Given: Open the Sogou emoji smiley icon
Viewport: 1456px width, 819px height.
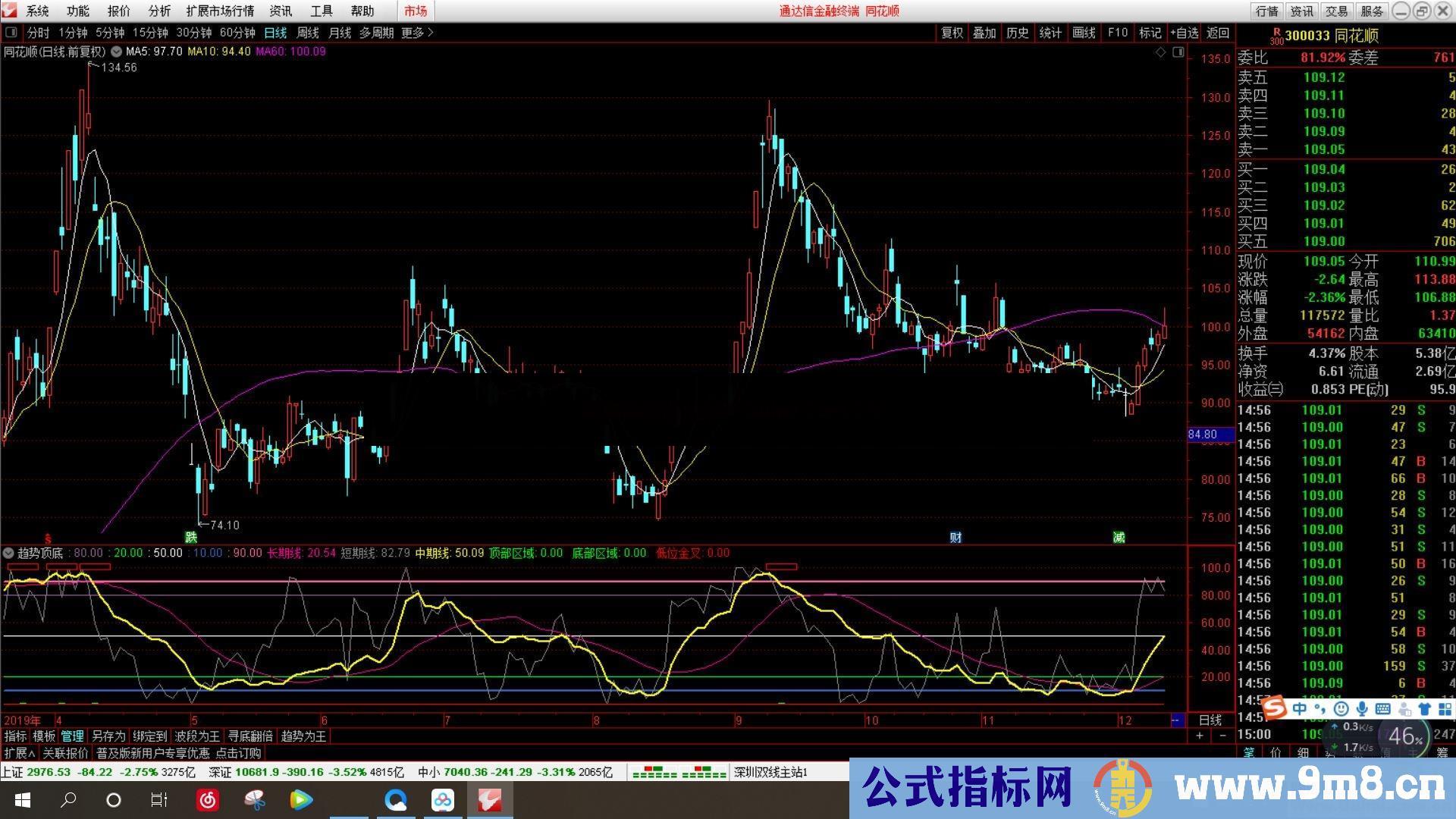Looking at the screenshot, I should (x=1341, y=709).
